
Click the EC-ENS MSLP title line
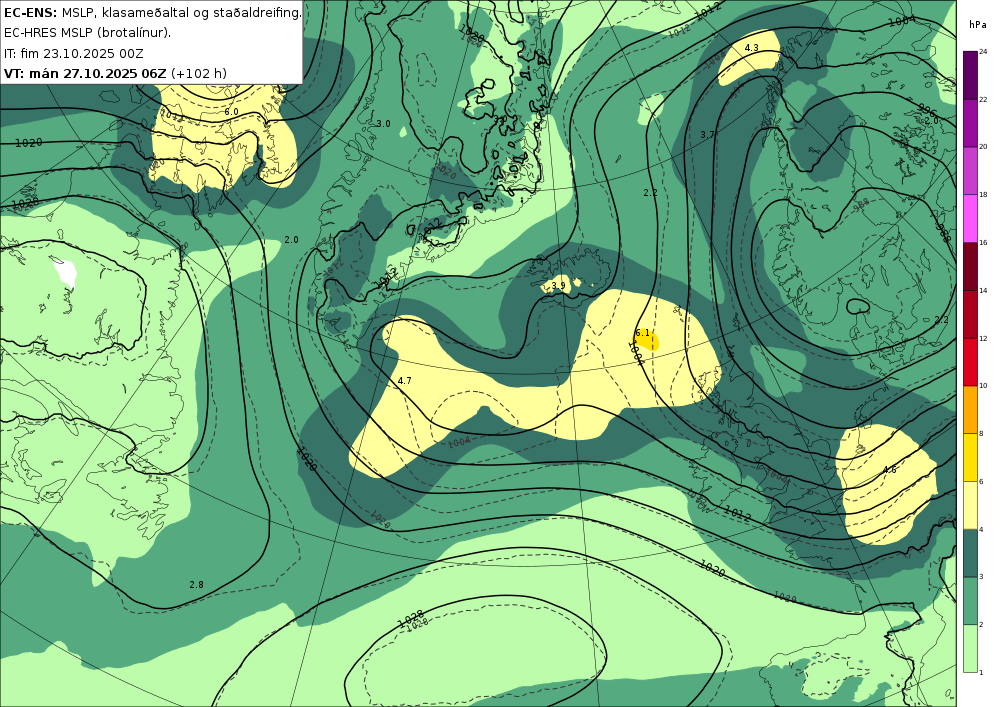tap(152, 12)
